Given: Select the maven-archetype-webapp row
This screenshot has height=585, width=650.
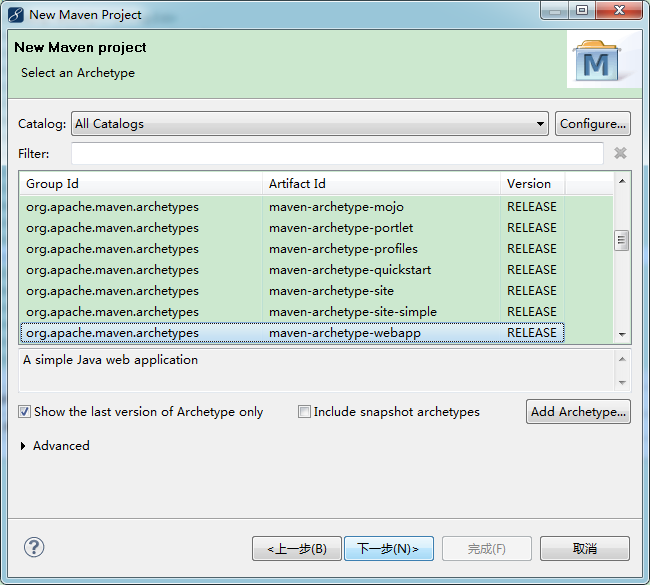Looking at the screenshot, I should tap(292, 333).
